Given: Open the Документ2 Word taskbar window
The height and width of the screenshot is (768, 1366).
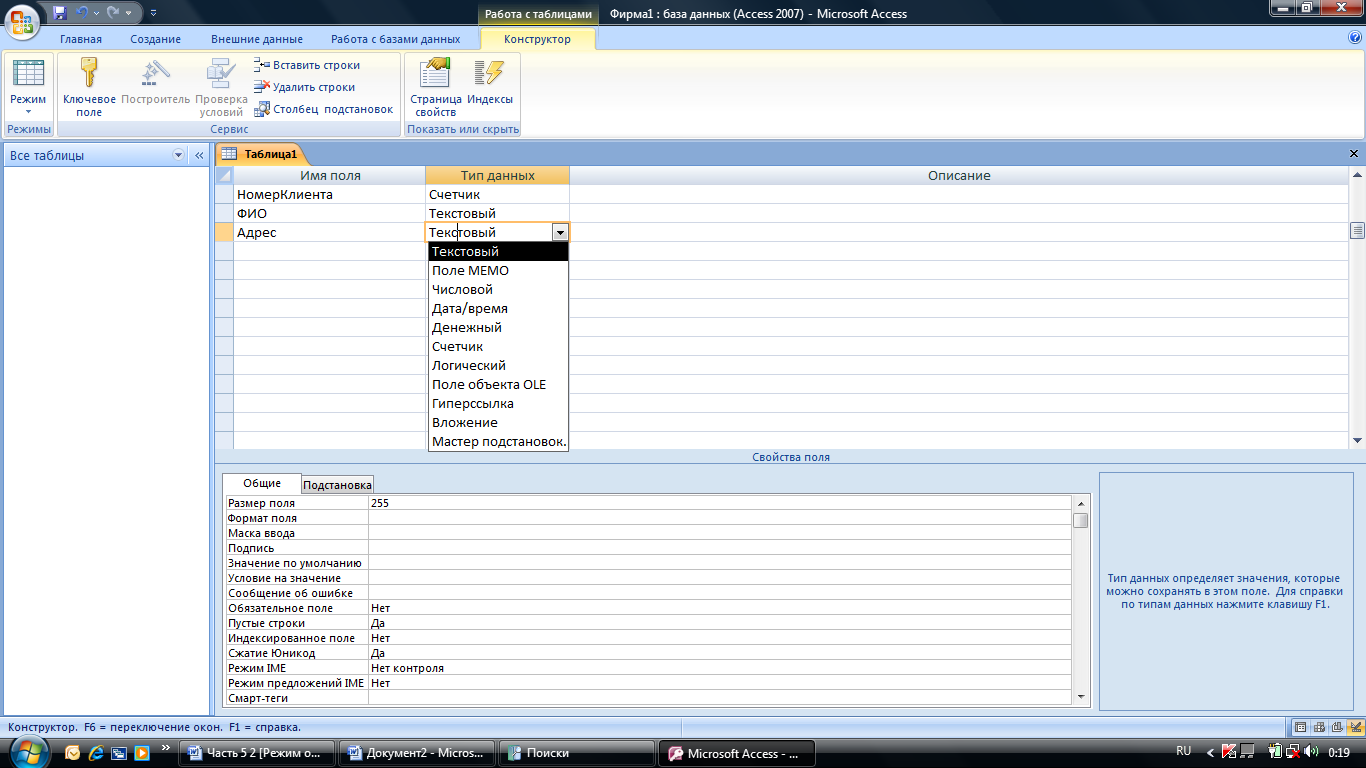Looking at the screenshot, I should 417,753.
